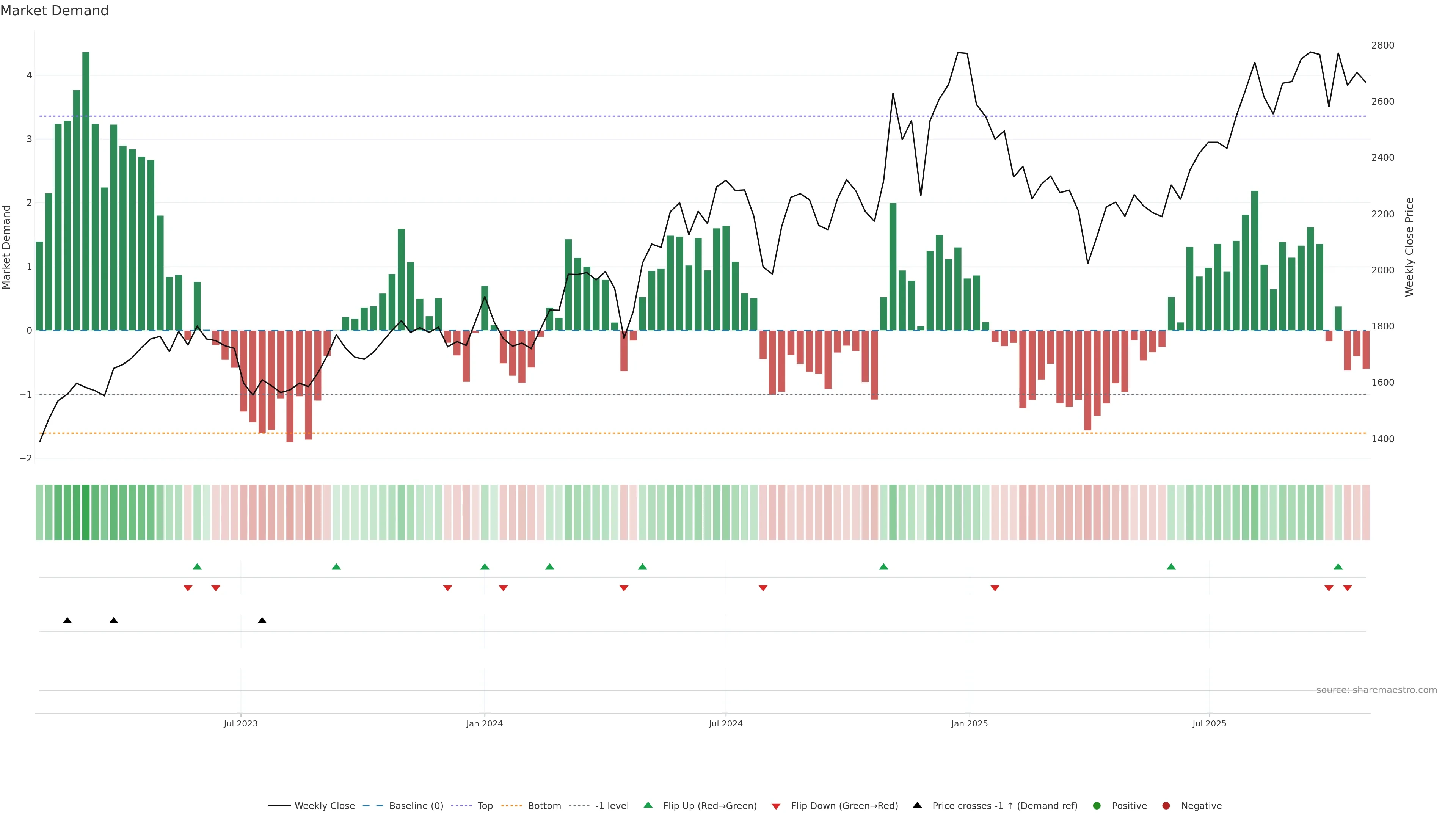
Task: Click the first green flip-up marker before Jul 2023
Action: (197, 566)
